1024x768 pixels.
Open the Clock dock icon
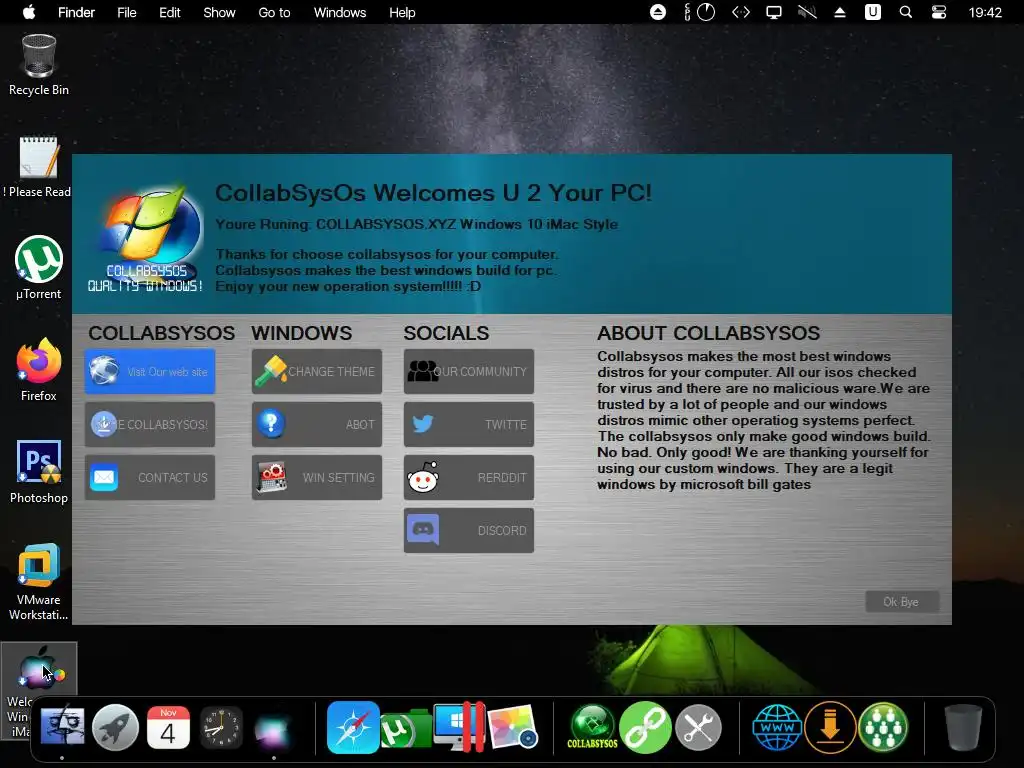pyautogui.click(x=221, y=727)
